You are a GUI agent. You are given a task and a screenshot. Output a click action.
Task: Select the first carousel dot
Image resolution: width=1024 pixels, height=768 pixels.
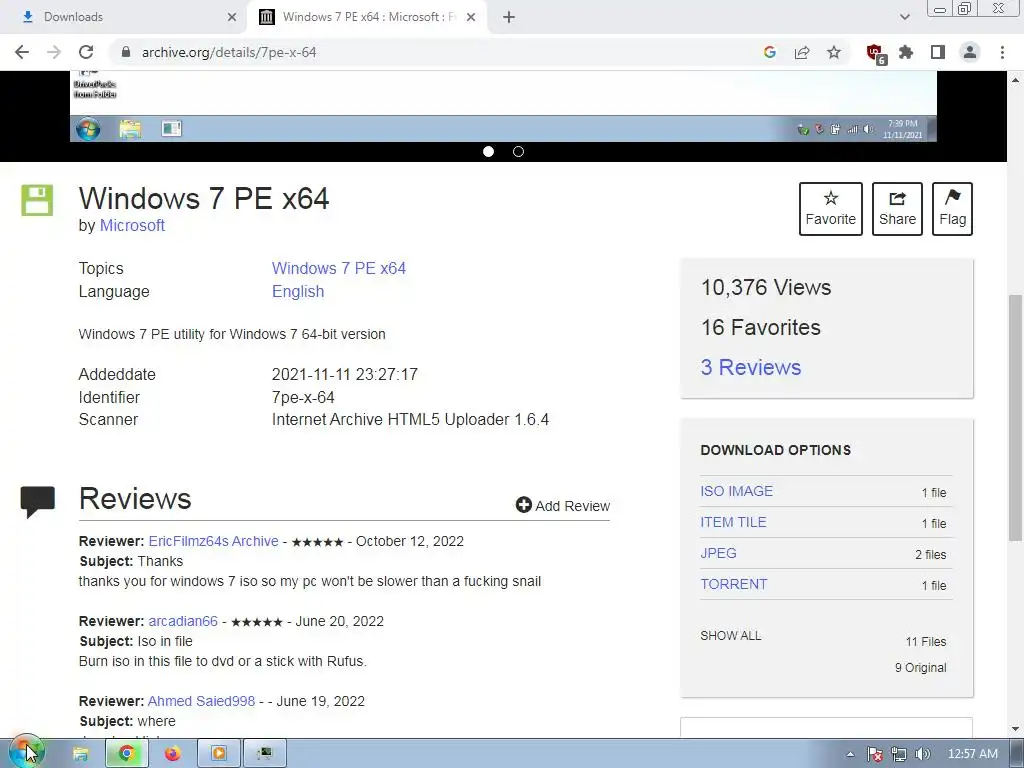488,152
